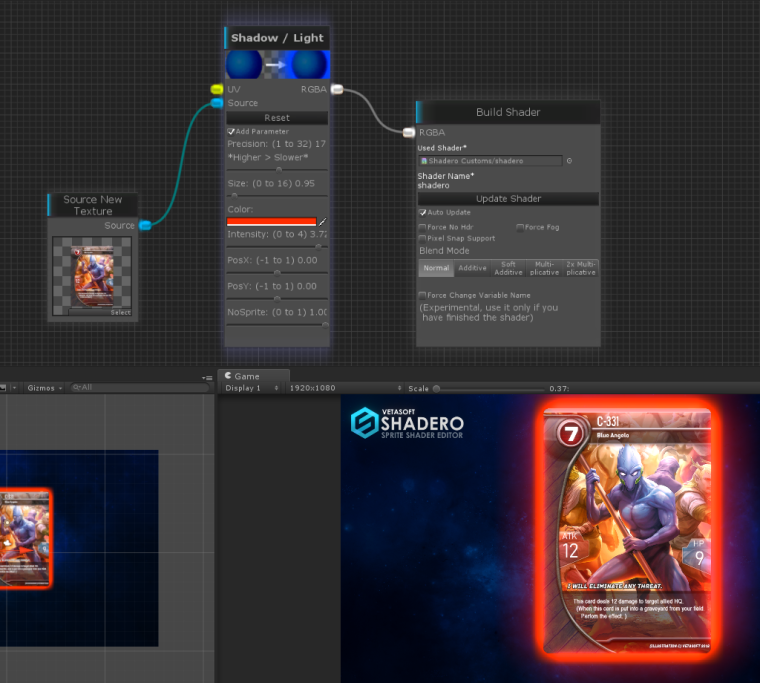The image size is (760, 683).
Task: Adjust the Precision slider
Action: point(277,170)
